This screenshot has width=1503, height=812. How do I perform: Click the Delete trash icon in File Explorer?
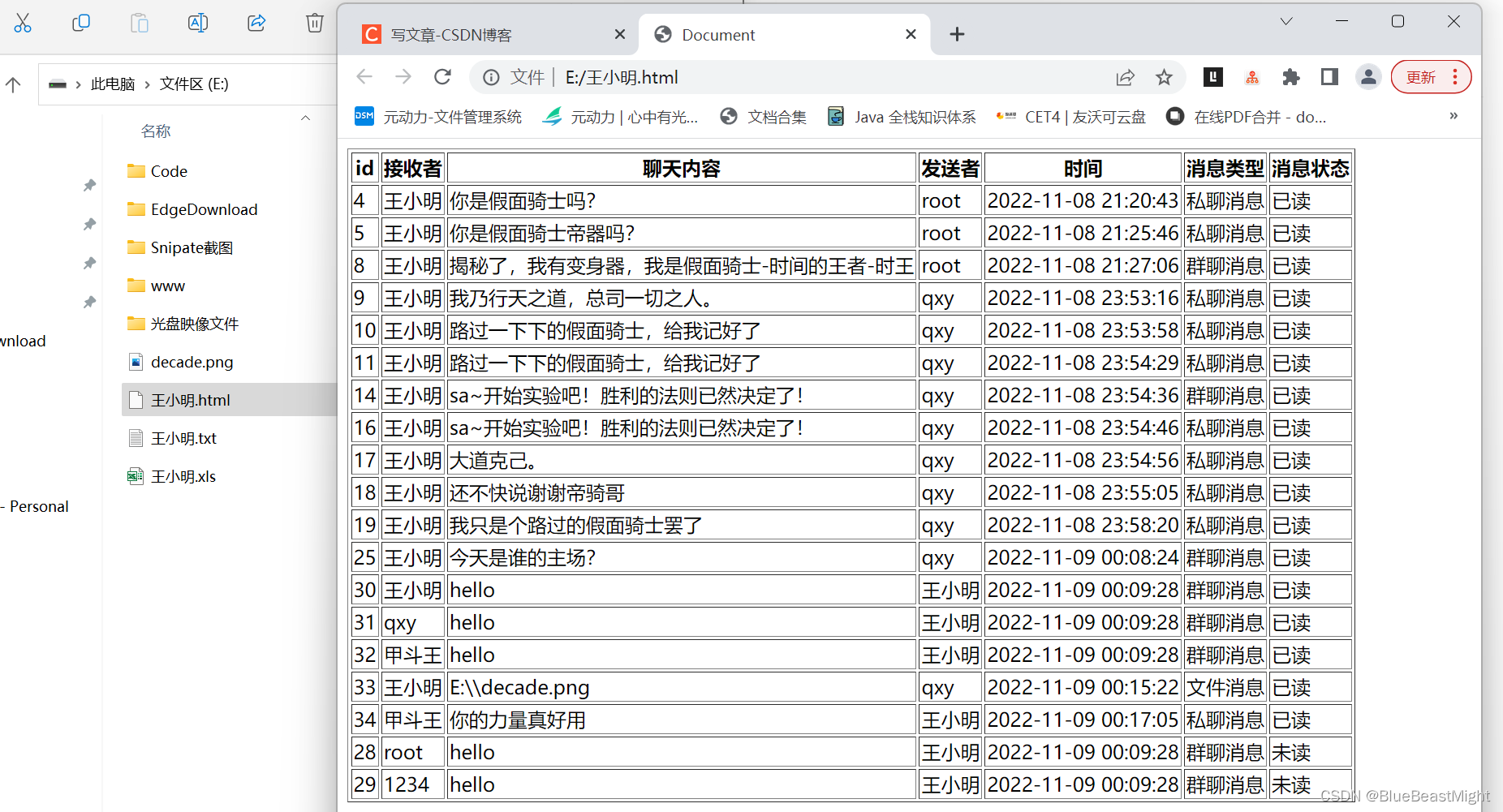[315, 23]
